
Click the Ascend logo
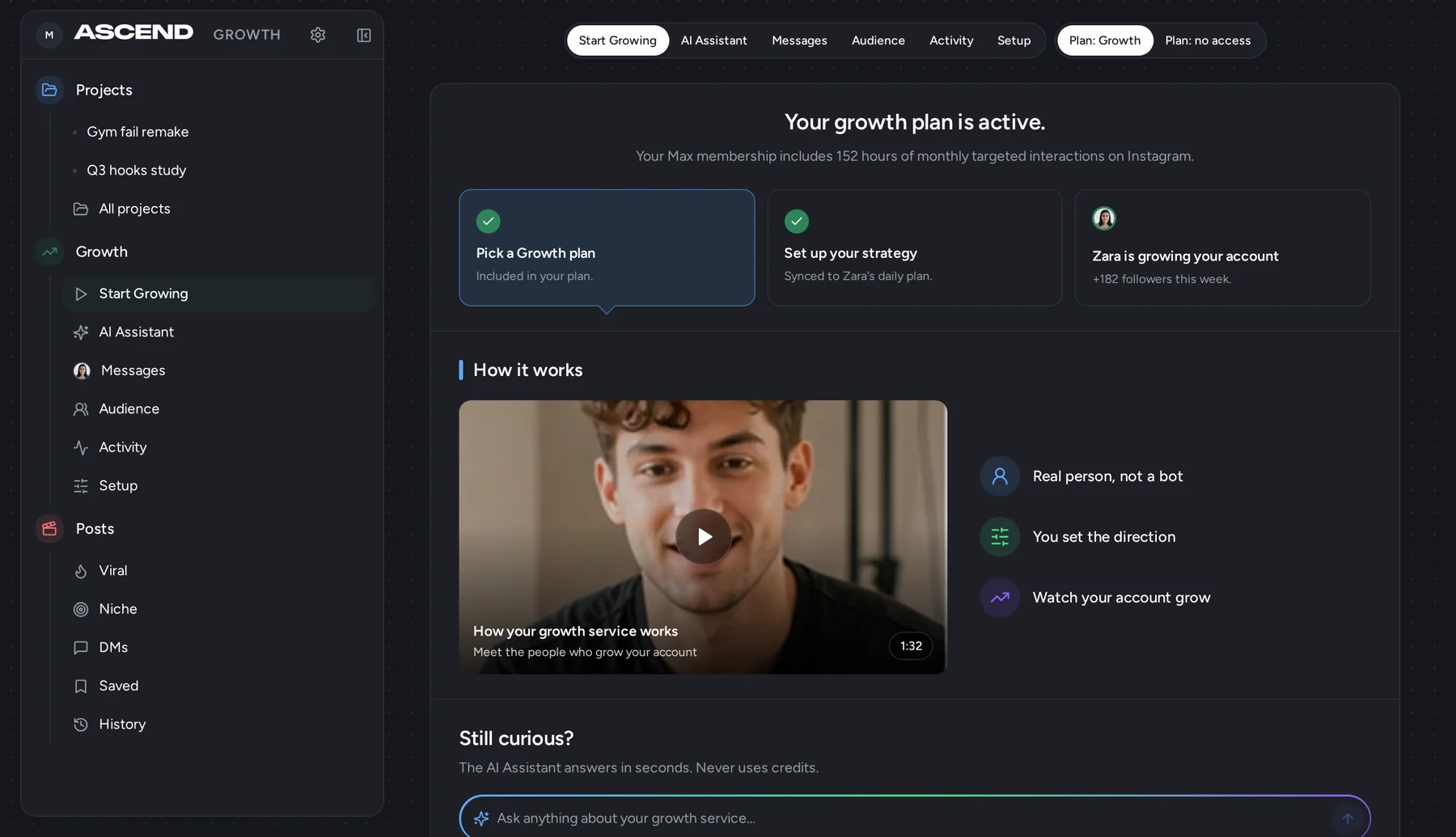133,32
